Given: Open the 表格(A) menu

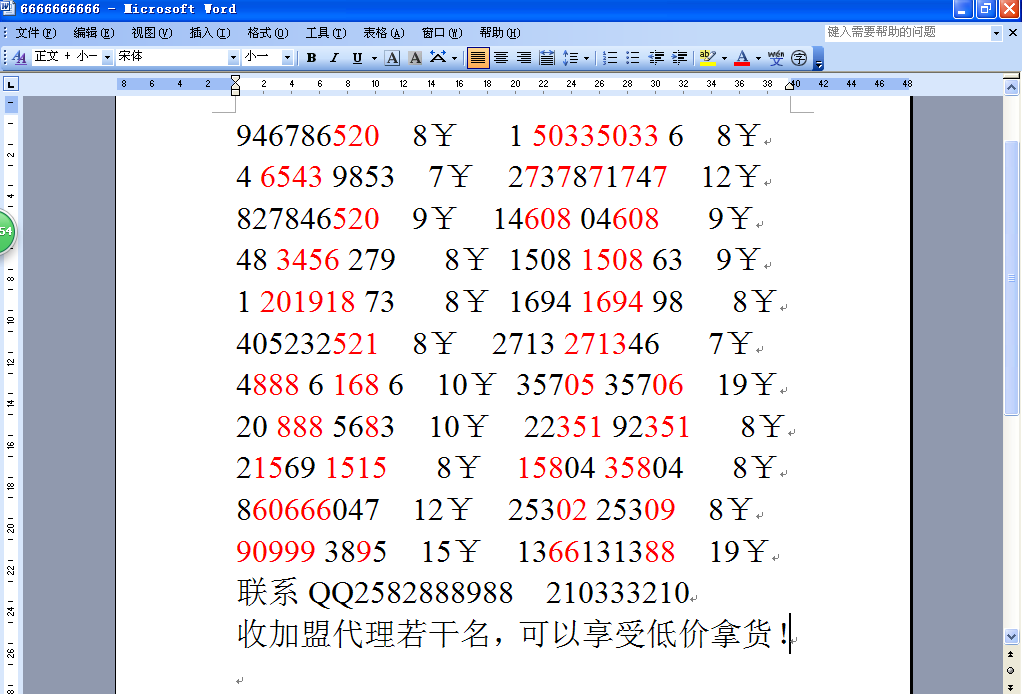Looking at the screenshot, I should pyautogui.click(x=384, y=33).
